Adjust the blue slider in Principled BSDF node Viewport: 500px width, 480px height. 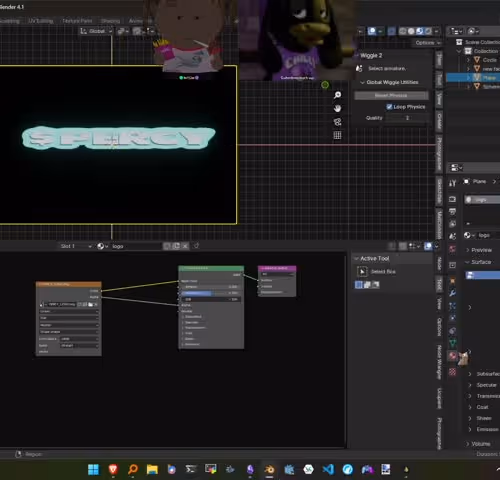pyautogui.click(x=211, y=293)
